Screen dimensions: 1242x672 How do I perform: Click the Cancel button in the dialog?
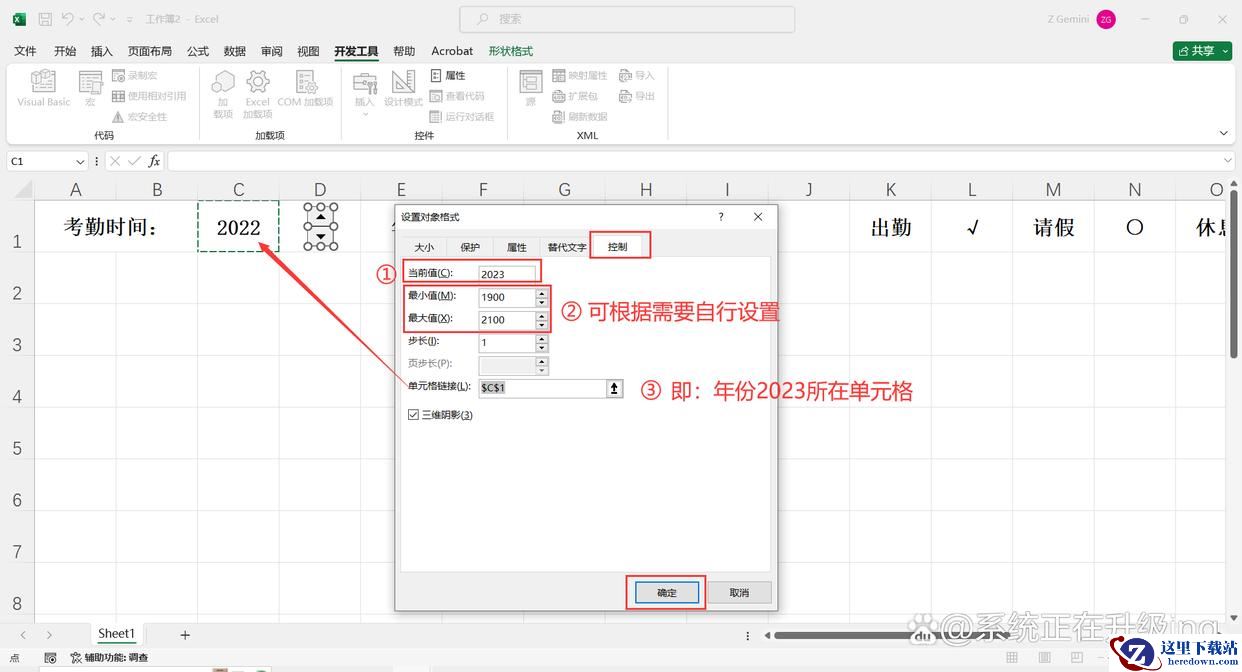click(739, 593)
